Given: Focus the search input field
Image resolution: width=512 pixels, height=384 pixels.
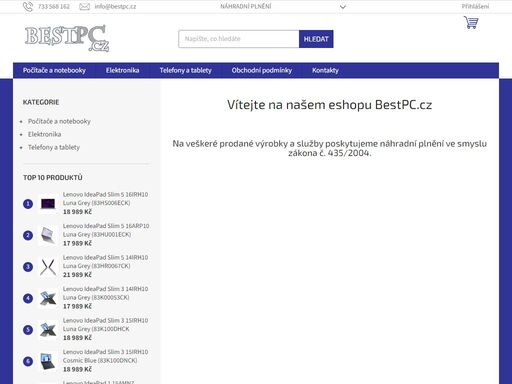Looking at the screenshot, I should click(239, 39).
